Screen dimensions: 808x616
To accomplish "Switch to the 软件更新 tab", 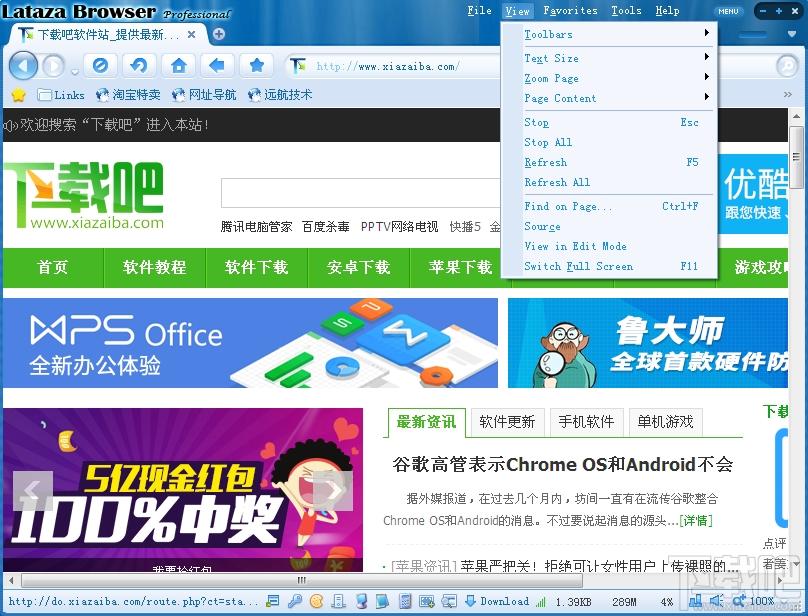I will tap(507, 422).
